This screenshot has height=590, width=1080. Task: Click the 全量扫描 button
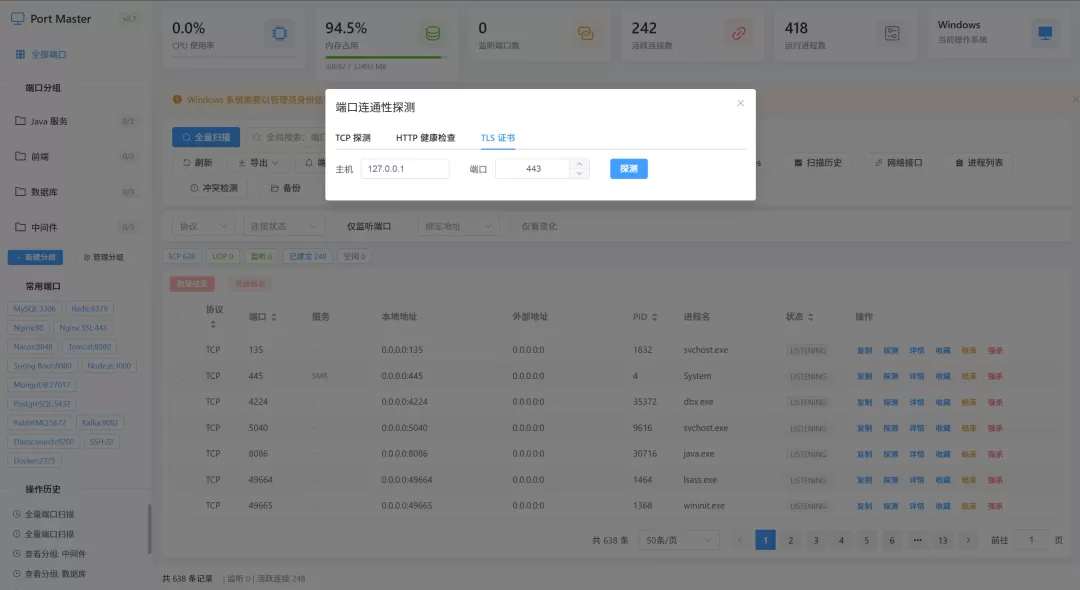[x=206, y=137]
